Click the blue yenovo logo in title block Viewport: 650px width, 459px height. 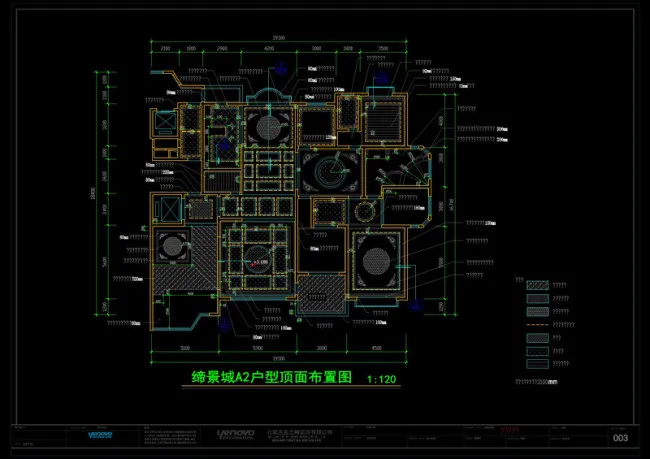click(x=100, y=435)
